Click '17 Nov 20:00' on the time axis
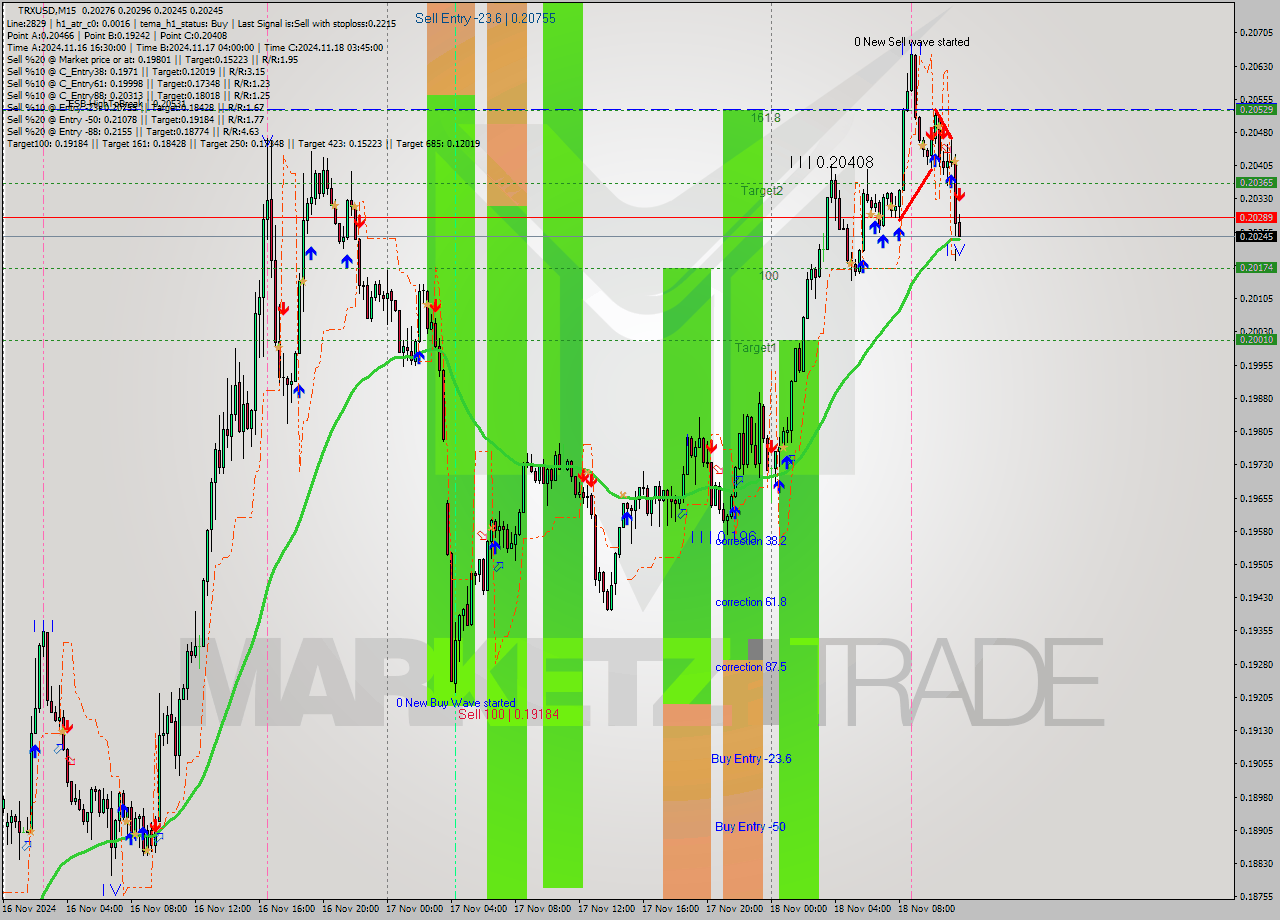 (x=736, y=909)
